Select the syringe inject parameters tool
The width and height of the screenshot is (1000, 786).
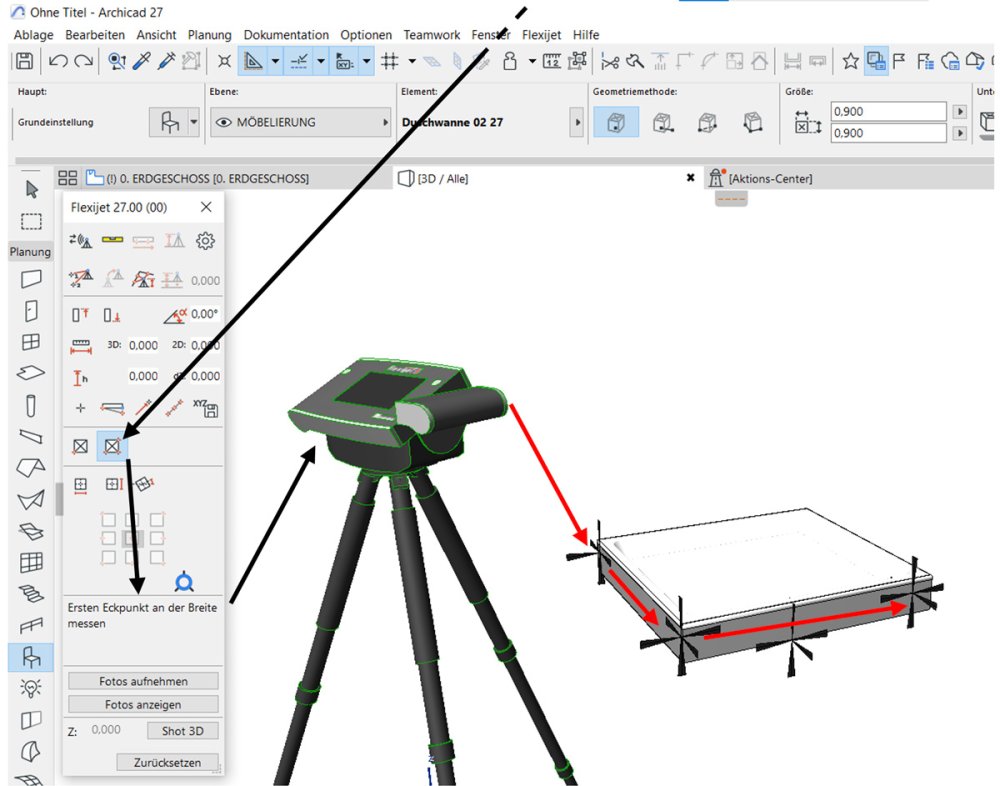[x=166, y=61]
